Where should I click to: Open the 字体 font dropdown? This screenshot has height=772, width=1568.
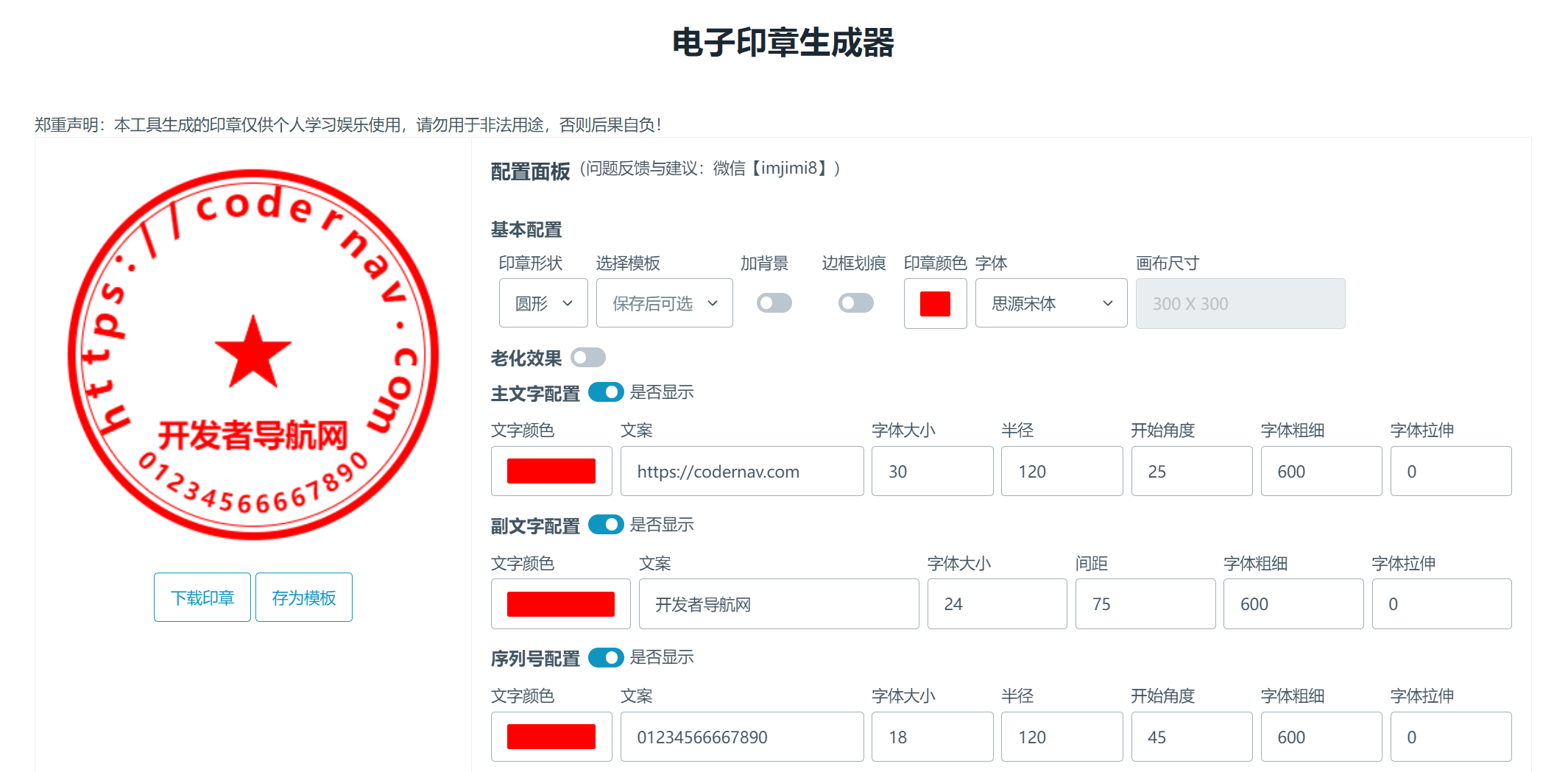click(x=1051, y=303)
